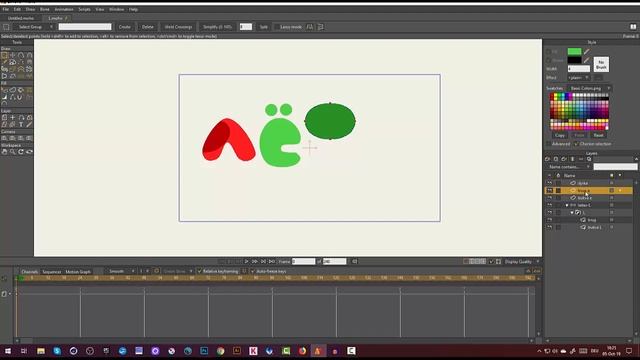The width and height of the screenshot is (640, 360).
Task: Click the No Brush button
Action: pos(601,64)
